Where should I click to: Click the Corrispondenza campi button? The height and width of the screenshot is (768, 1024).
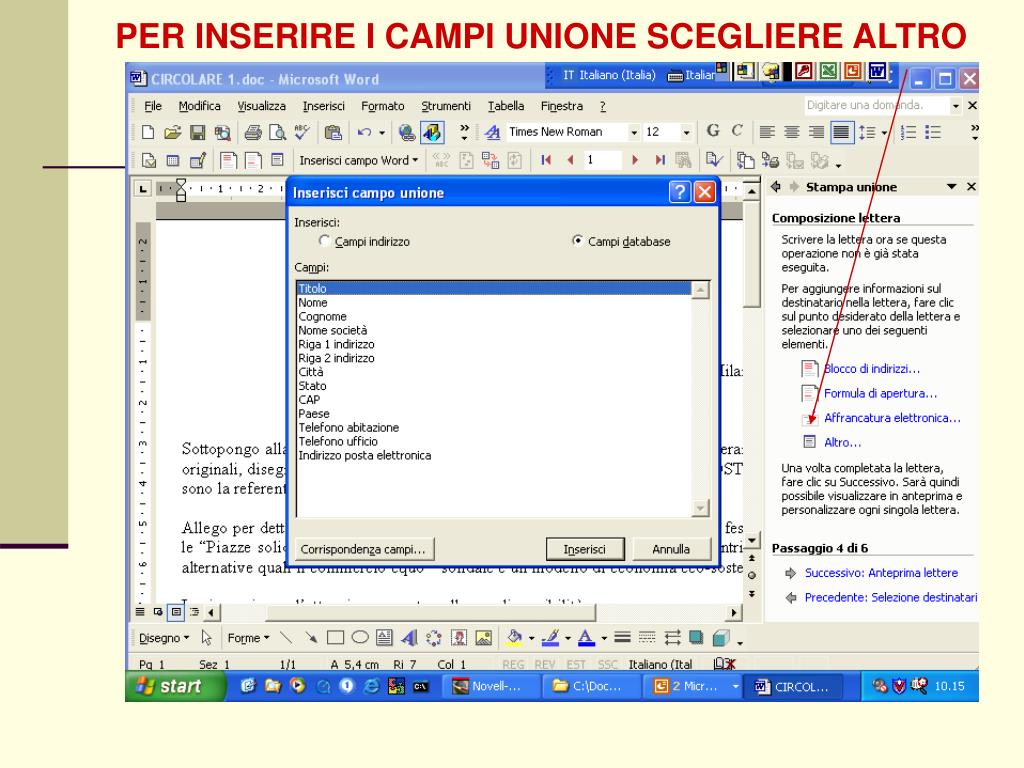363,549
